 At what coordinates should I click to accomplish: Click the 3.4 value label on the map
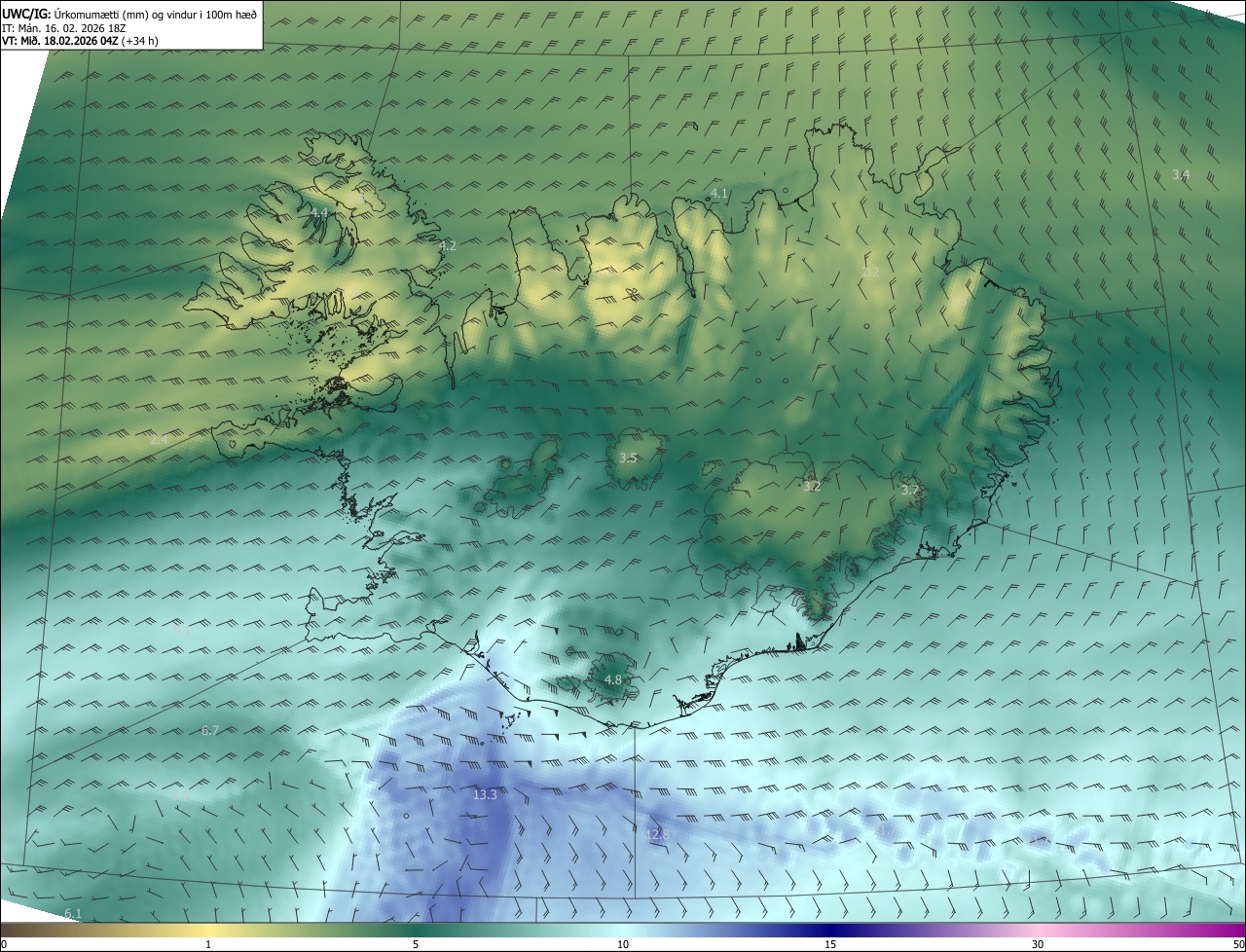tap(1181, 175)
